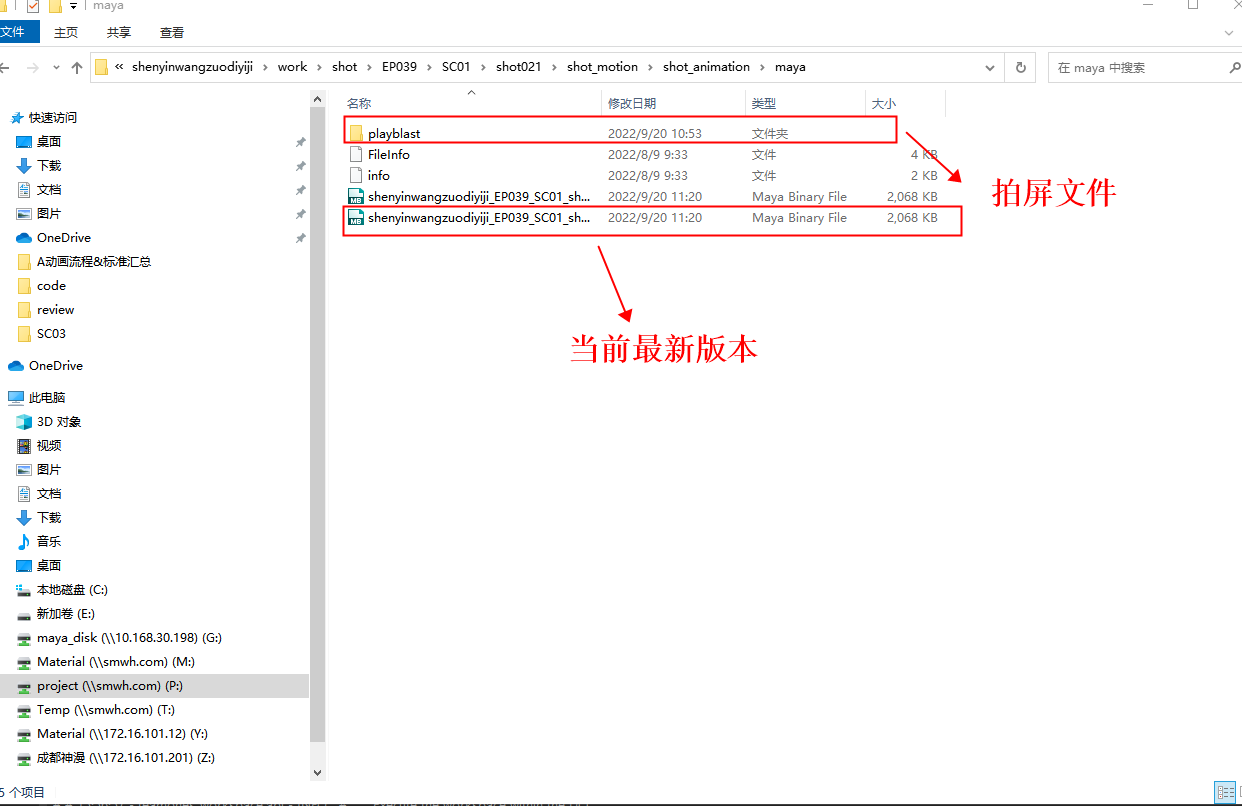Viewport: 1242px width, 806px height.
Task: Select the second Maya Binary file name
Action: [x=479, y=217]
